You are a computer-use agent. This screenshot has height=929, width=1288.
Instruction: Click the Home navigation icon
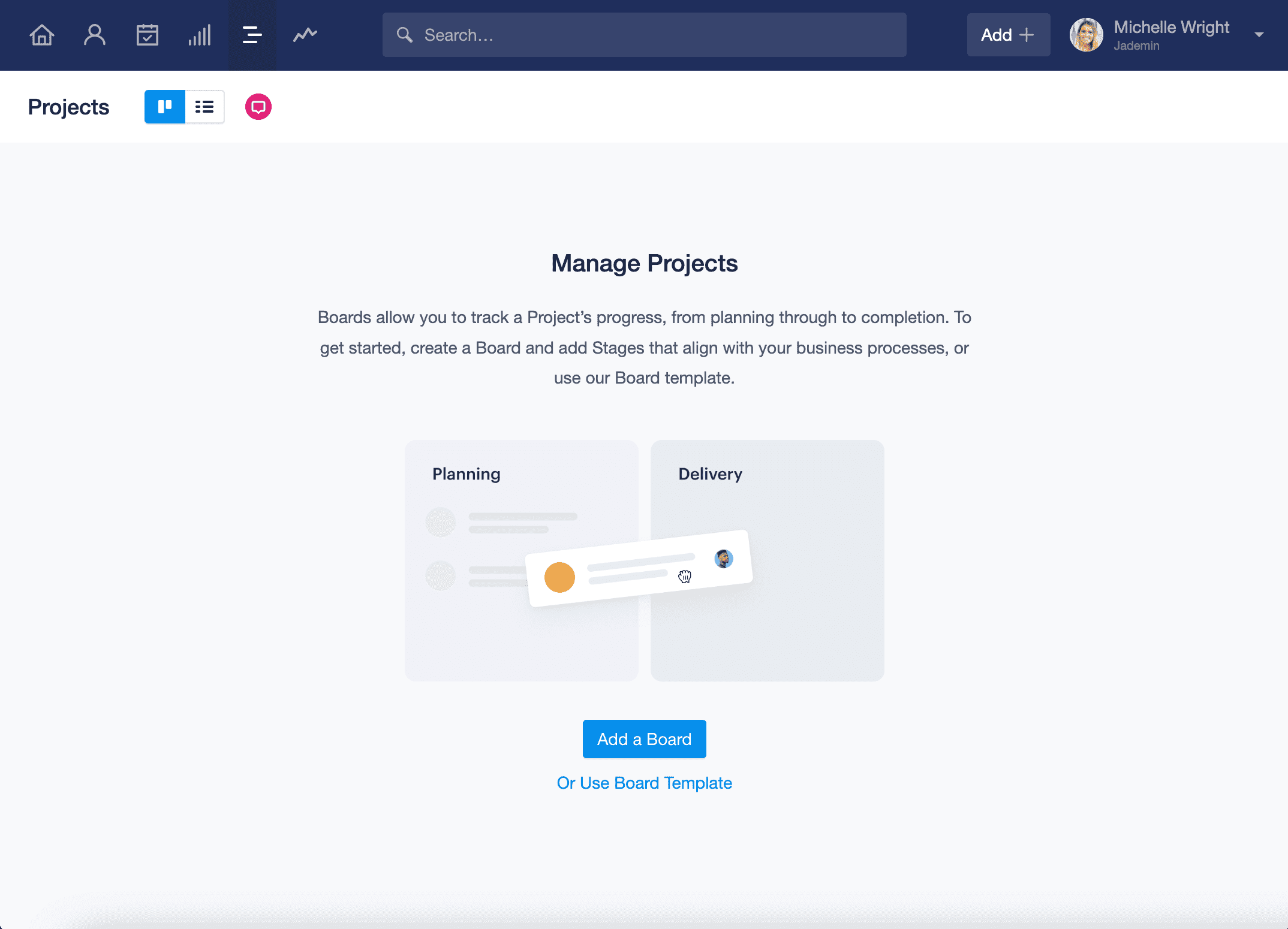click(42, 34)
